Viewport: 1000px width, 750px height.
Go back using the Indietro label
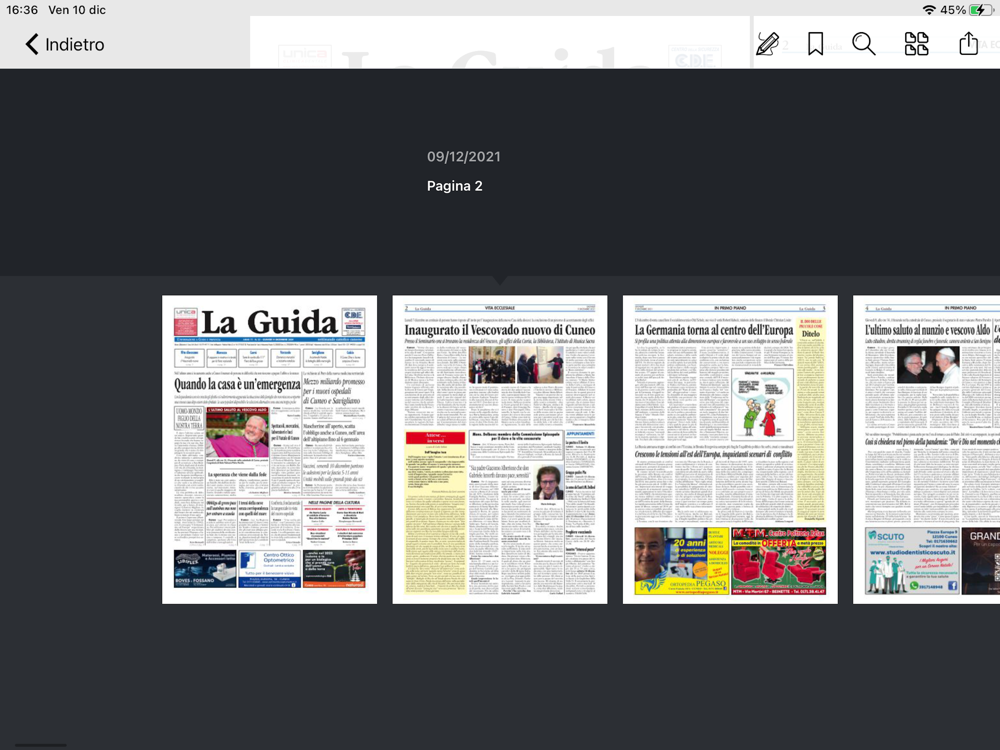tap(75, 45)
